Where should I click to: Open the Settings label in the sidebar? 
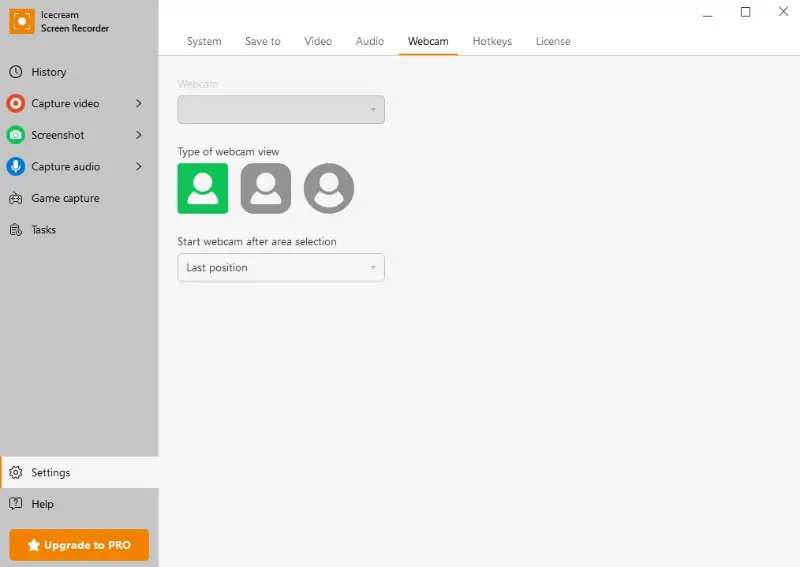point(51,473)
